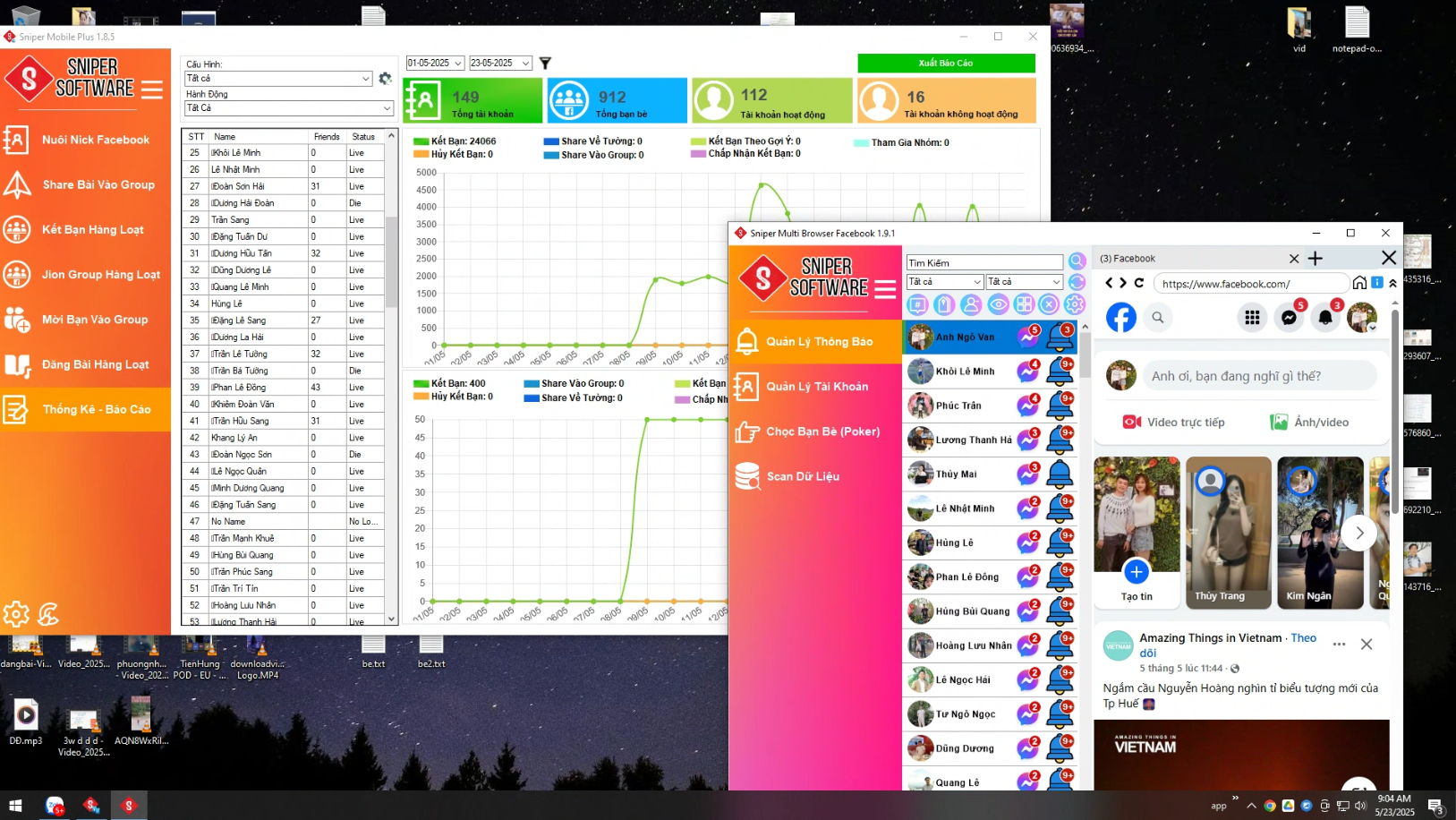Click the grid layout toolbar icon
The image size is (1456, 820).
1024,304
